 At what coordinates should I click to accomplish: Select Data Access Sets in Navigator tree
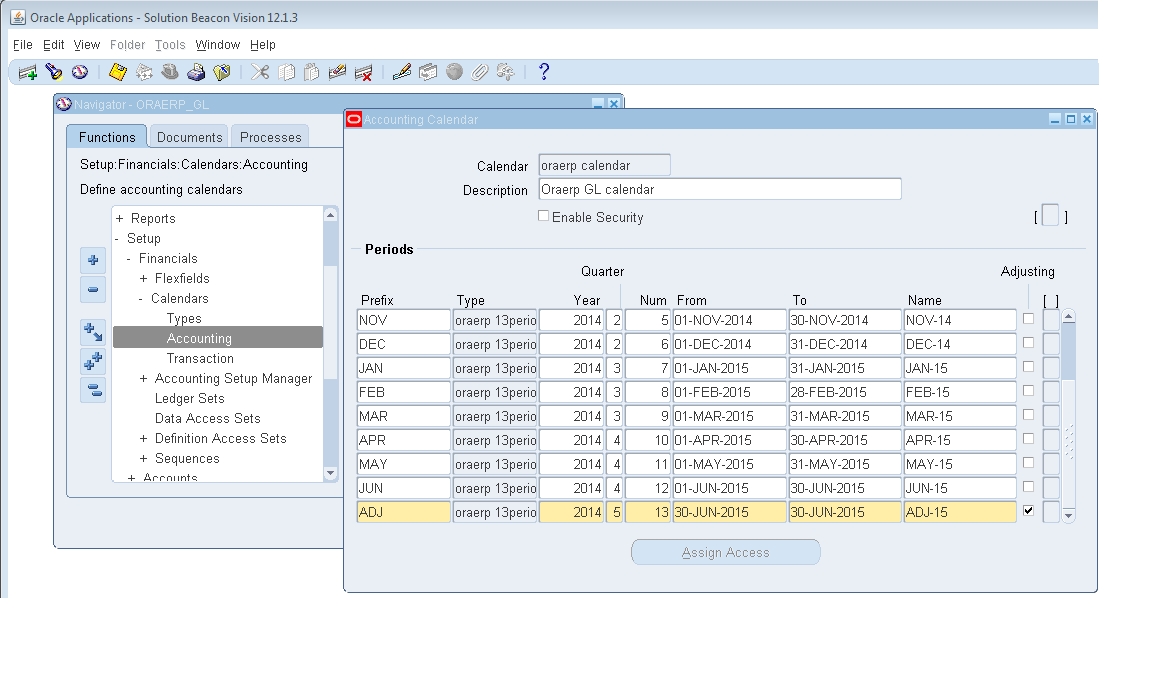pyautogui.click(x=208, y=419)
